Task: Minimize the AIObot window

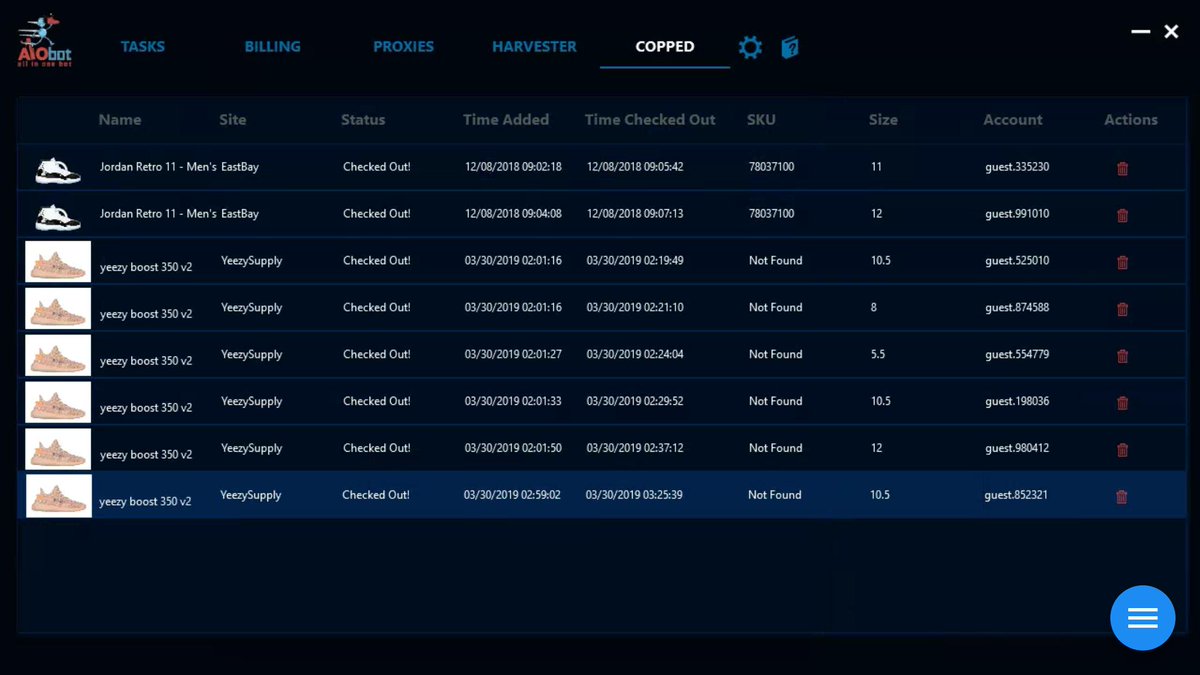Action: point(1140,32)
